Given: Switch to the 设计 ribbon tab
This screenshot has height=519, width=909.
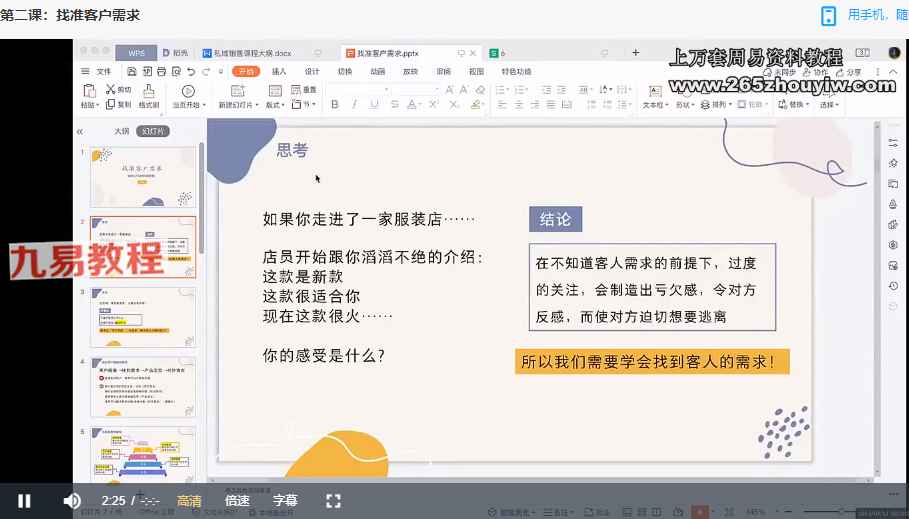Looking at the screenshot, I should point(312,72).
